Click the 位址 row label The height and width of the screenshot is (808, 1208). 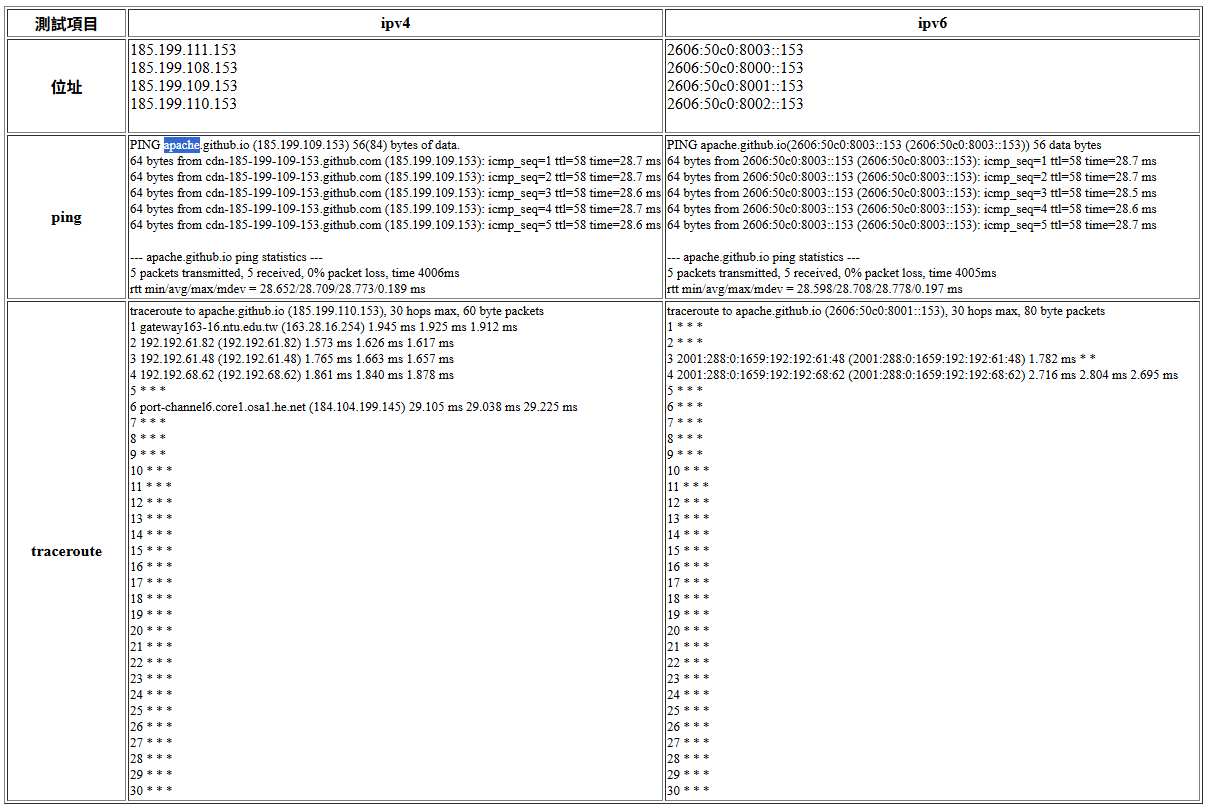(67, 87)
